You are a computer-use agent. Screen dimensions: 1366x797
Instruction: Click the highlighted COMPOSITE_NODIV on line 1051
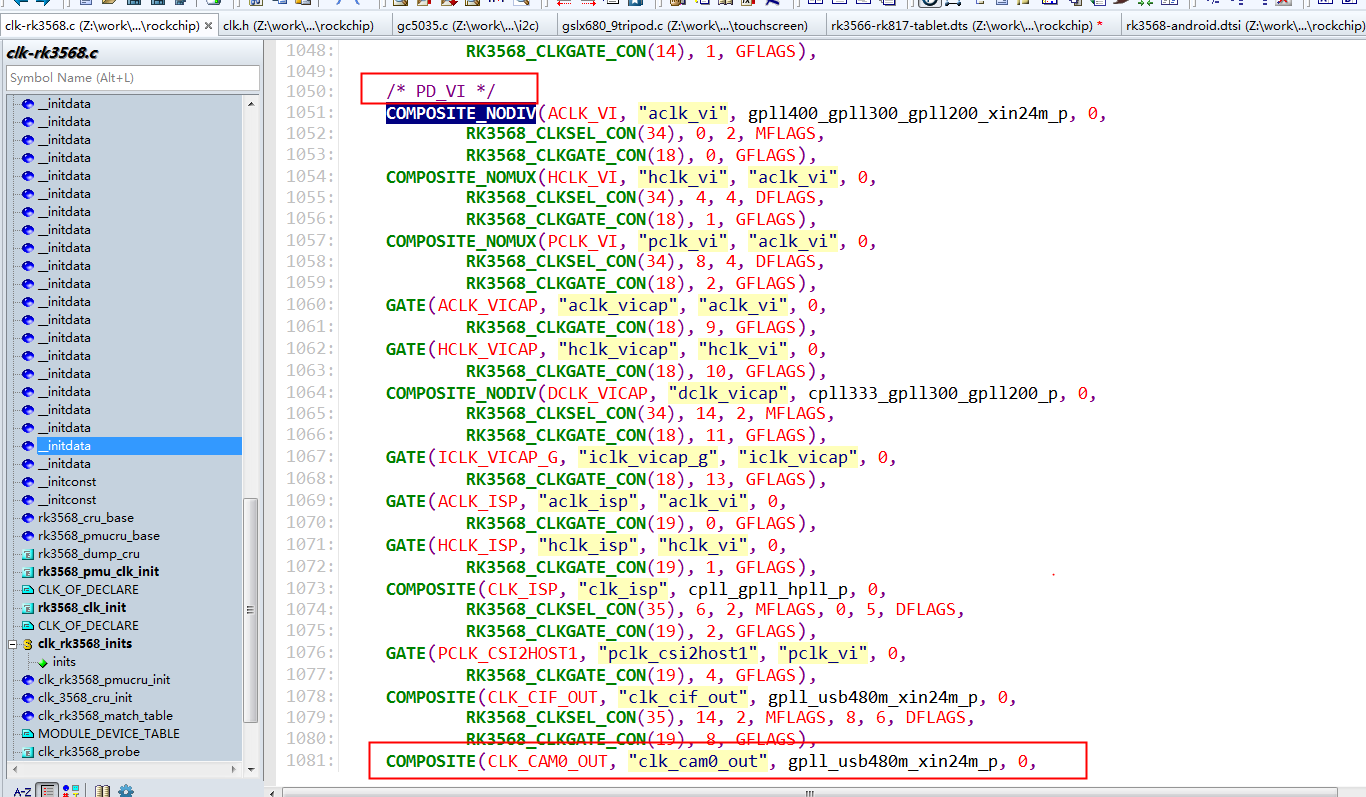pyautogui.click(x=461, y=114)
